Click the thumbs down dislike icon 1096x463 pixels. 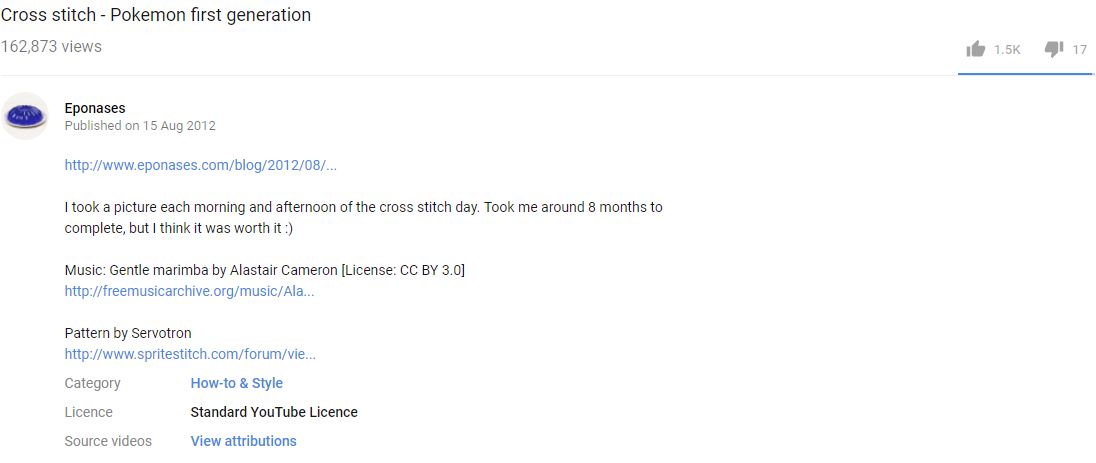coord(1053,49)
